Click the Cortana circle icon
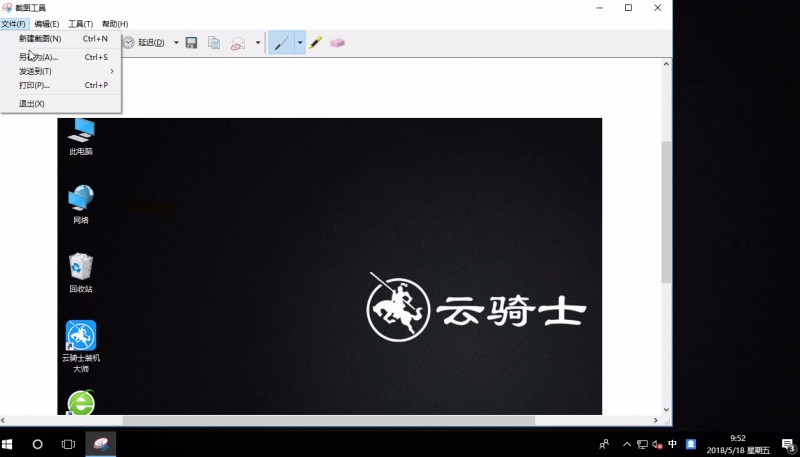800x457 pixels. click(x=38, y=444)
